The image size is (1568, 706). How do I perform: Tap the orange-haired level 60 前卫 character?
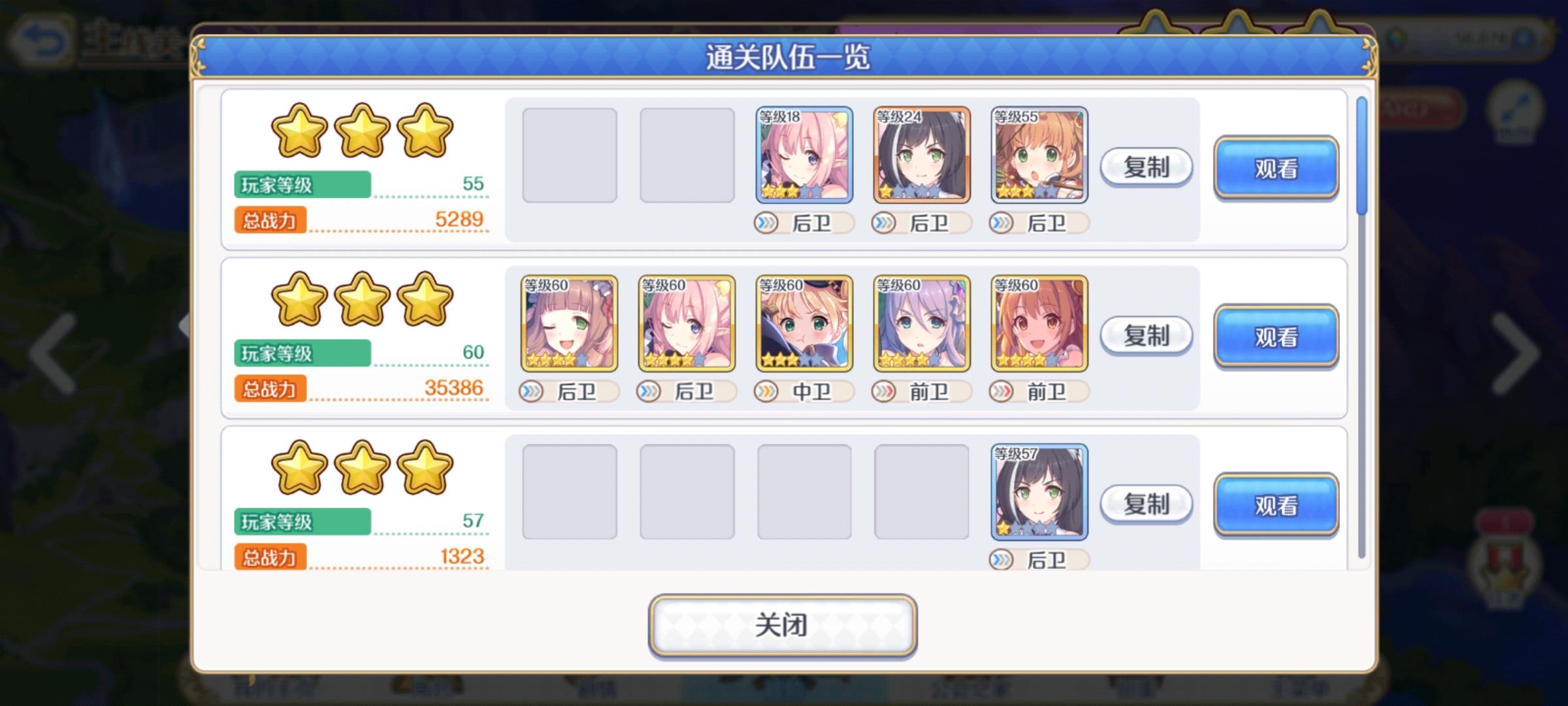(1039, 324)
